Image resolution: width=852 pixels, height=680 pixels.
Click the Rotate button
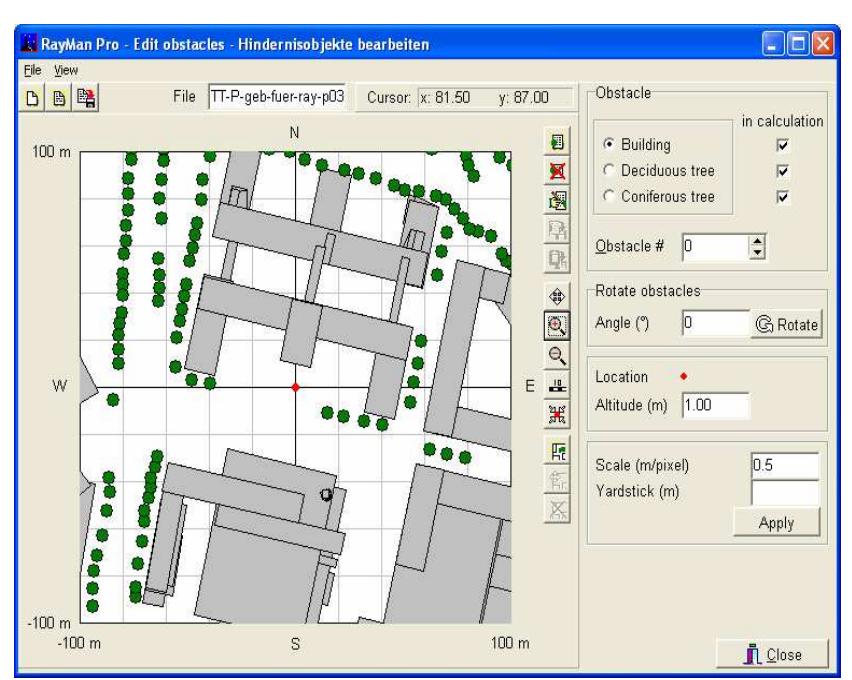[x=786, y=325]
